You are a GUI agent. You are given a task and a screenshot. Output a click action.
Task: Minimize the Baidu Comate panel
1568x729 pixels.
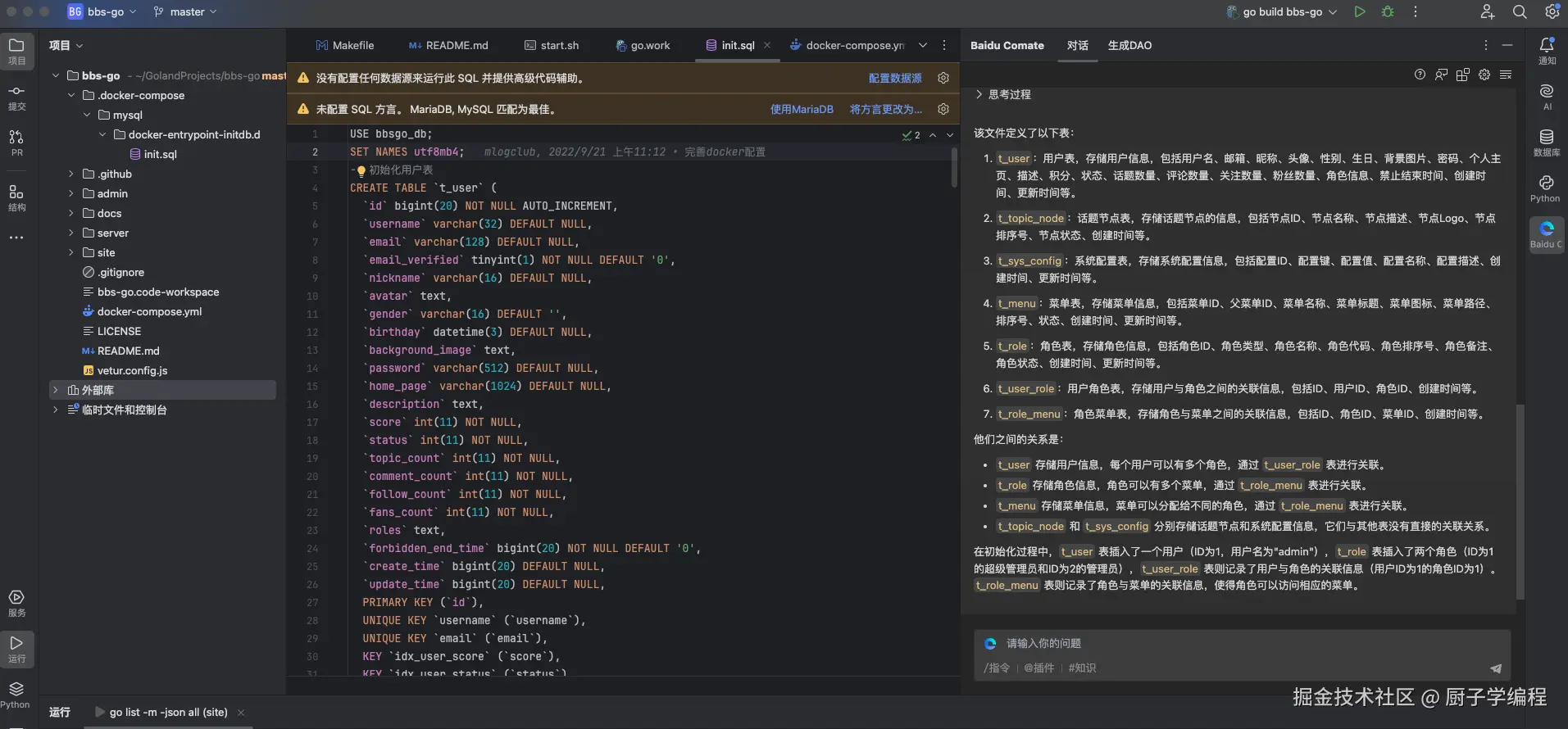click(1507, 45)
